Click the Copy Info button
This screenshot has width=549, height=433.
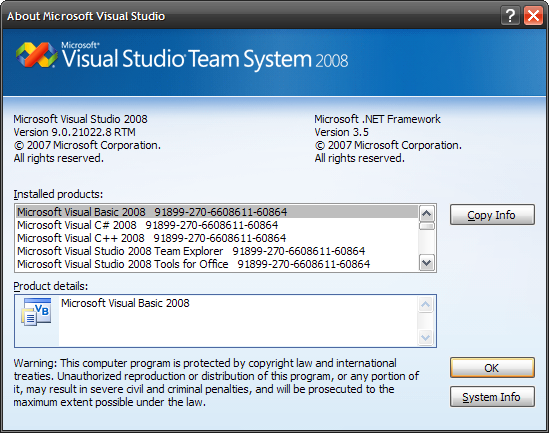click(x=492, y=215)
